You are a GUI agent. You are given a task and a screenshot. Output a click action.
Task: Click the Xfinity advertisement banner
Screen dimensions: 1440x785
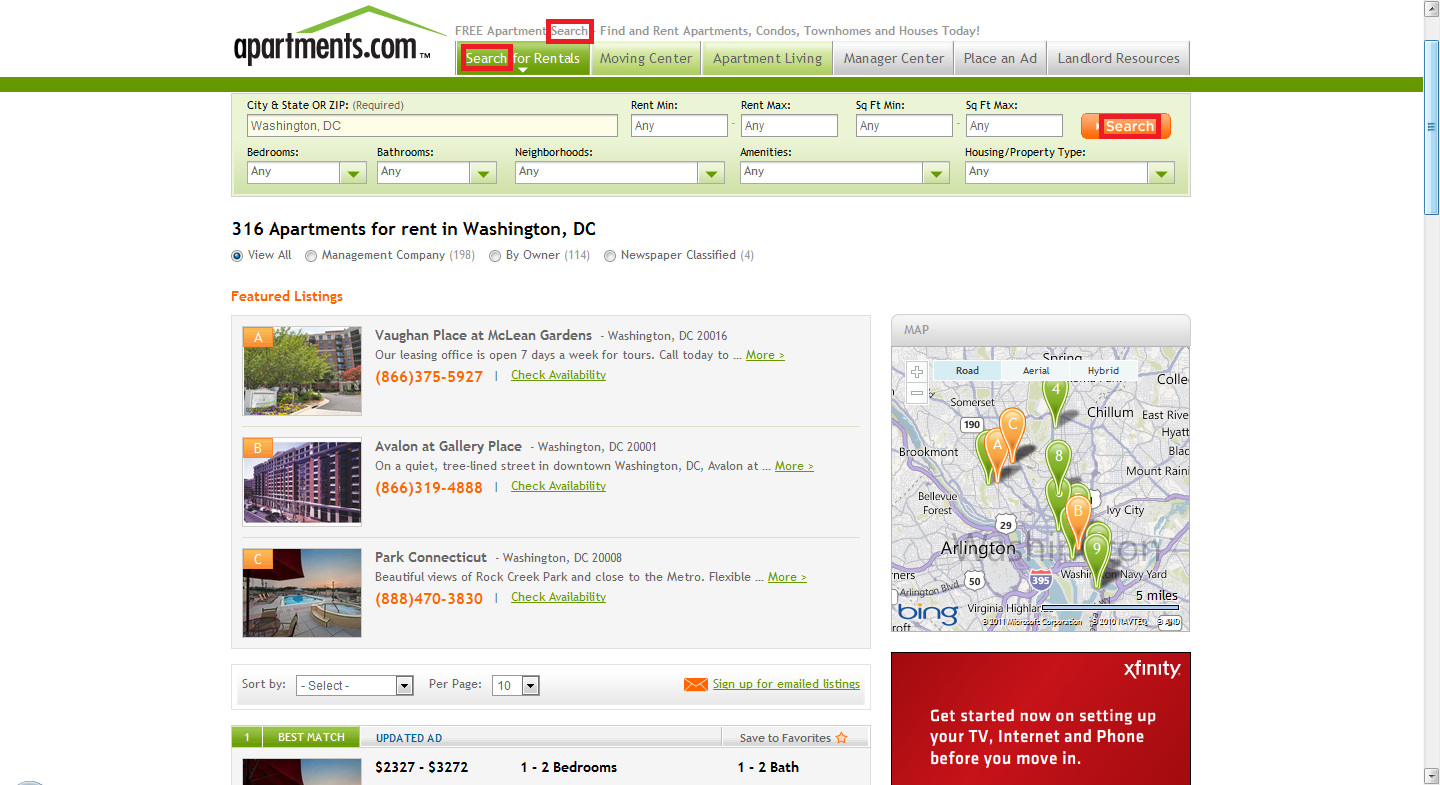pos(1040,718)
